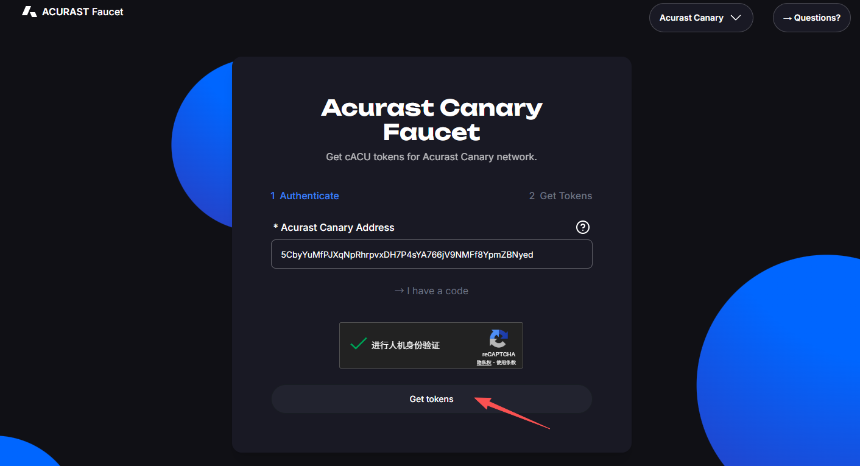Open reCAPTCHA terms of use link
This screenshot has width=860, height=466.
[x=506, y=362]
